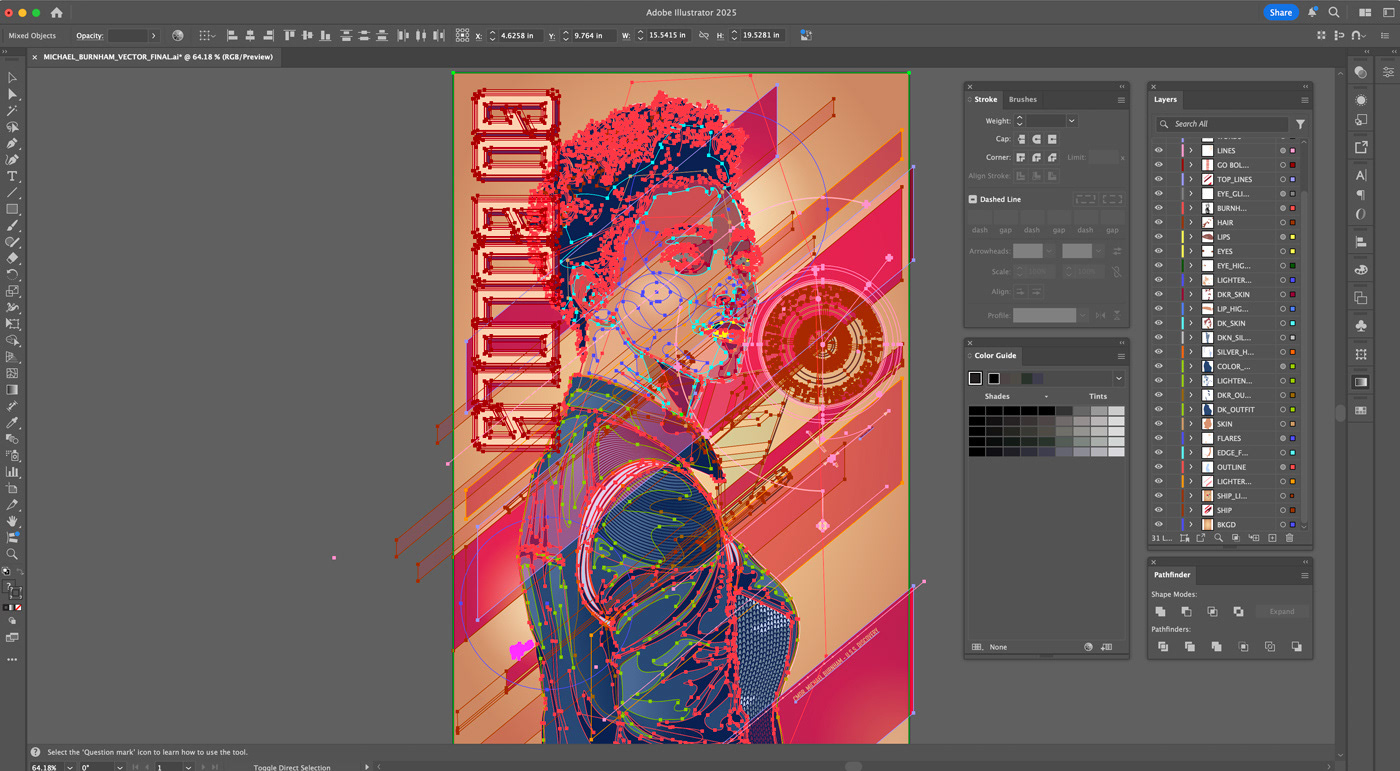Viewport: 1400px width, 771px height.
Task: Hide the EYES layer
Action: tap(1159, 251)
